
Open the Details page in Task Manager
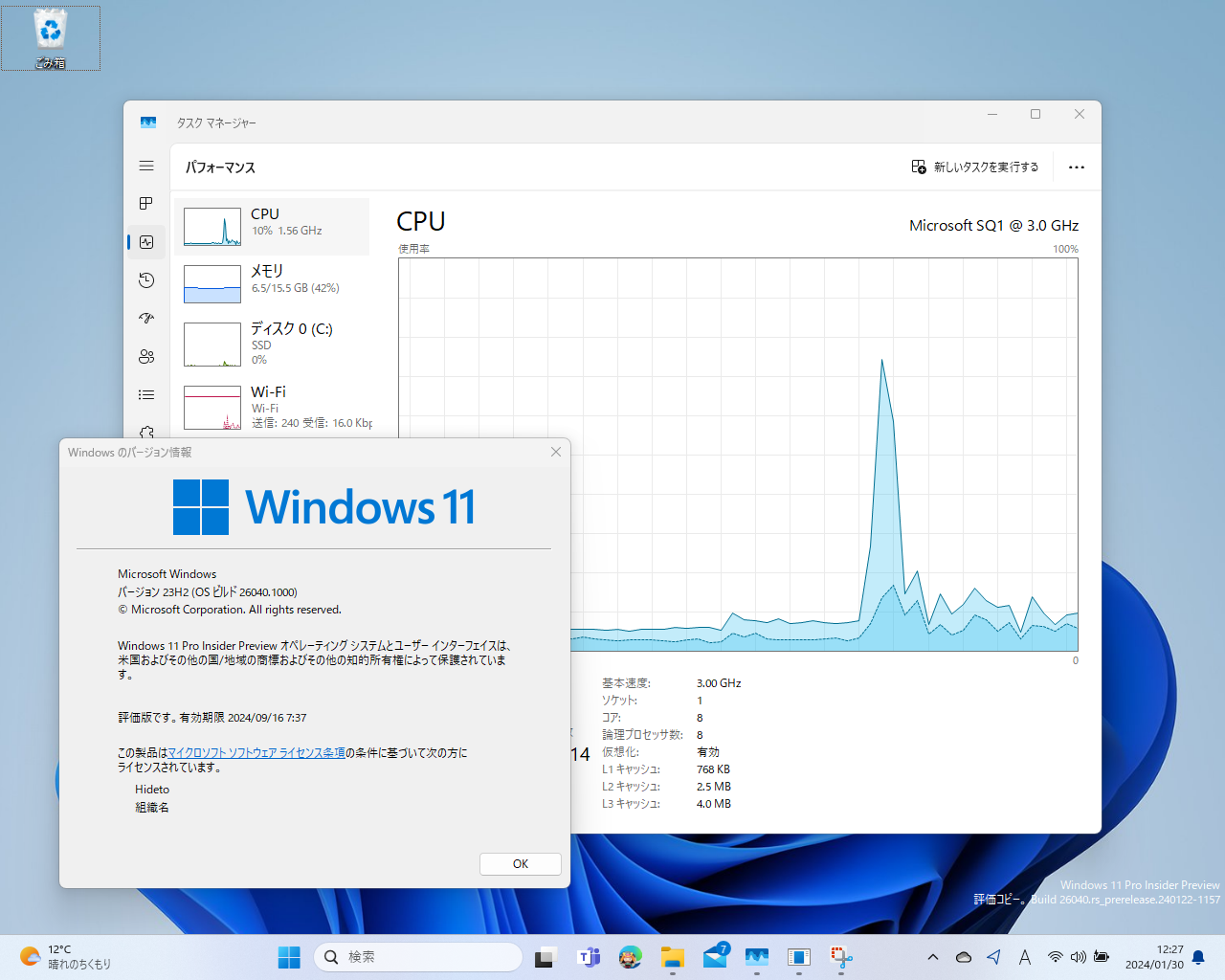(x=146, y=394)
